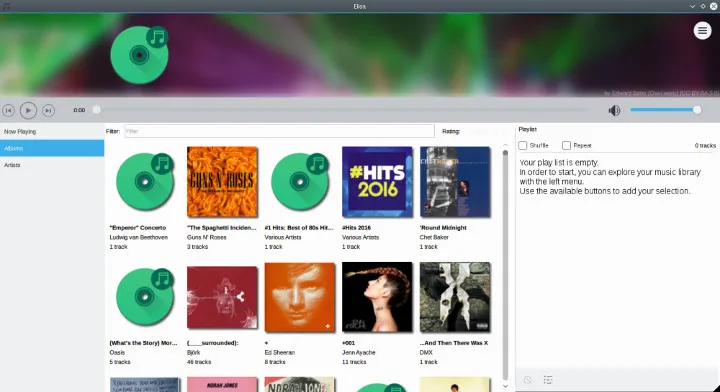Screen dimensions: 720x392
Task: Open the hamburger application menu
Action: 702,31
